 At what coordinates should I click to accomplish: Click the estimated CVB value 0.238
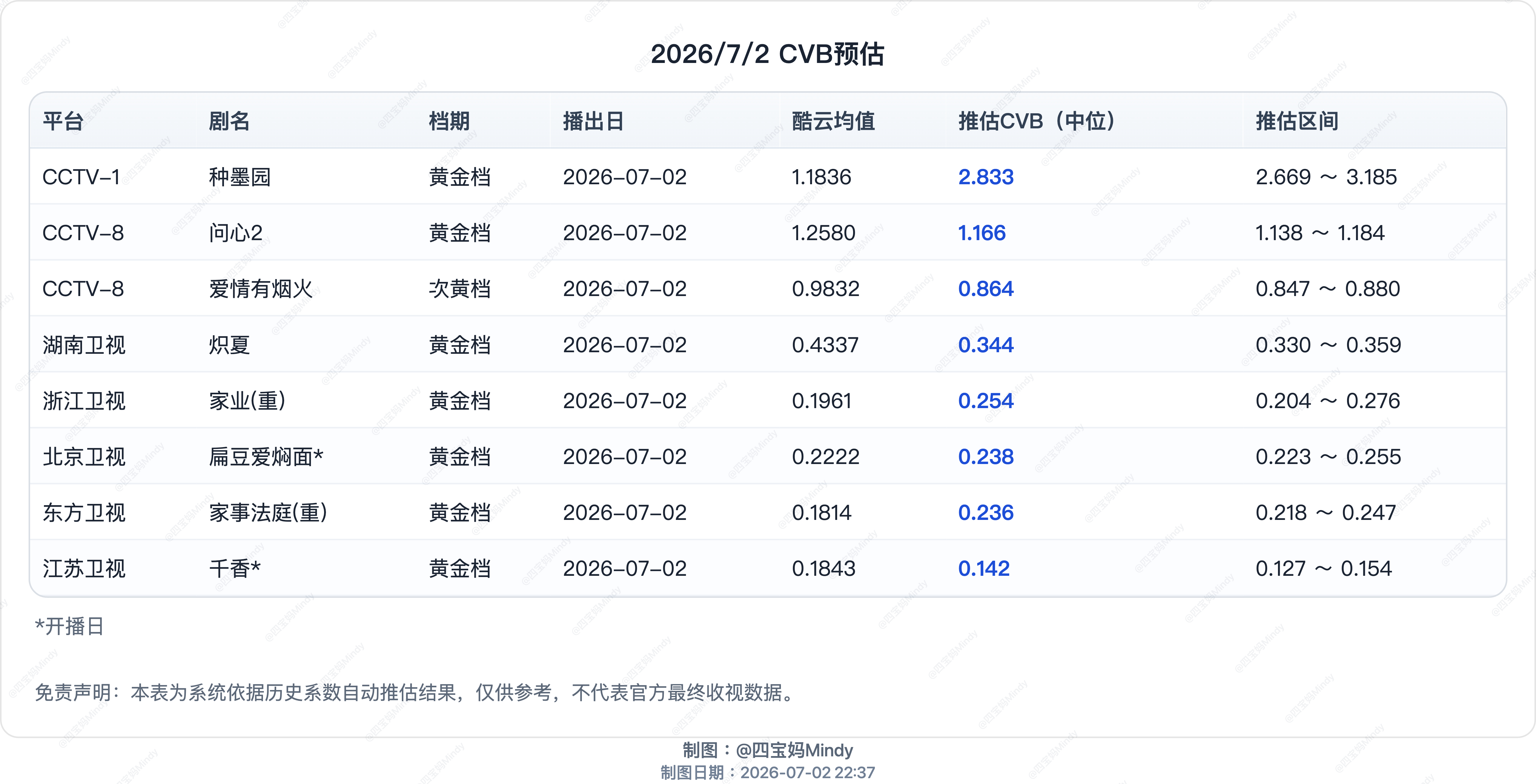tap(985, 457)
